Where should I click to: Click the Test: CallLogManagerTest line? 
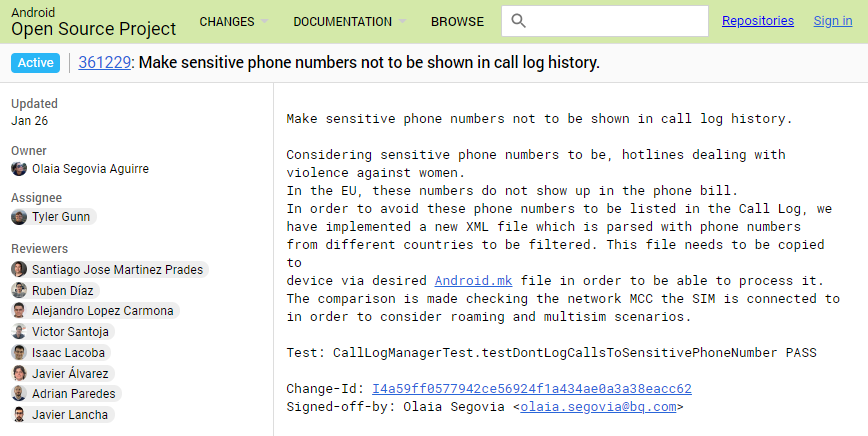[x=551, y=352]
